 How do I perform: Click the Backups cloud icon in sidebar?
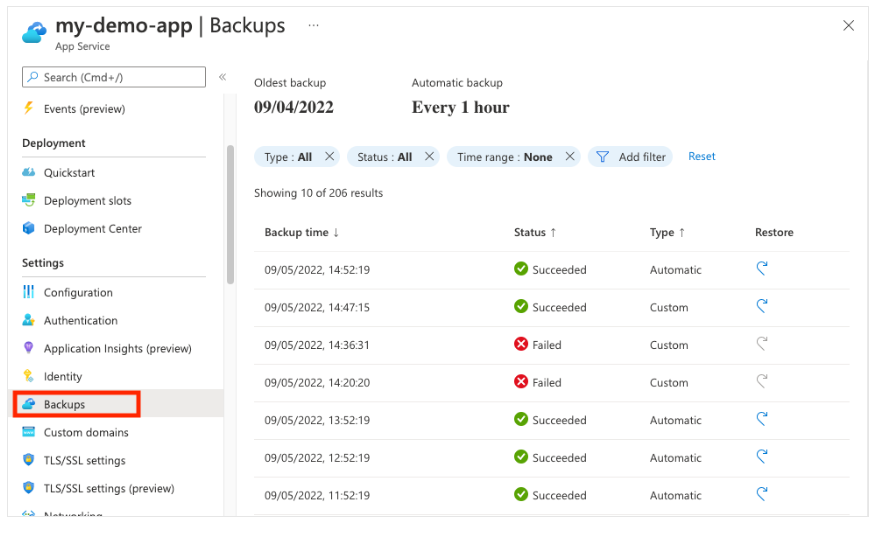tap(28, 403)
